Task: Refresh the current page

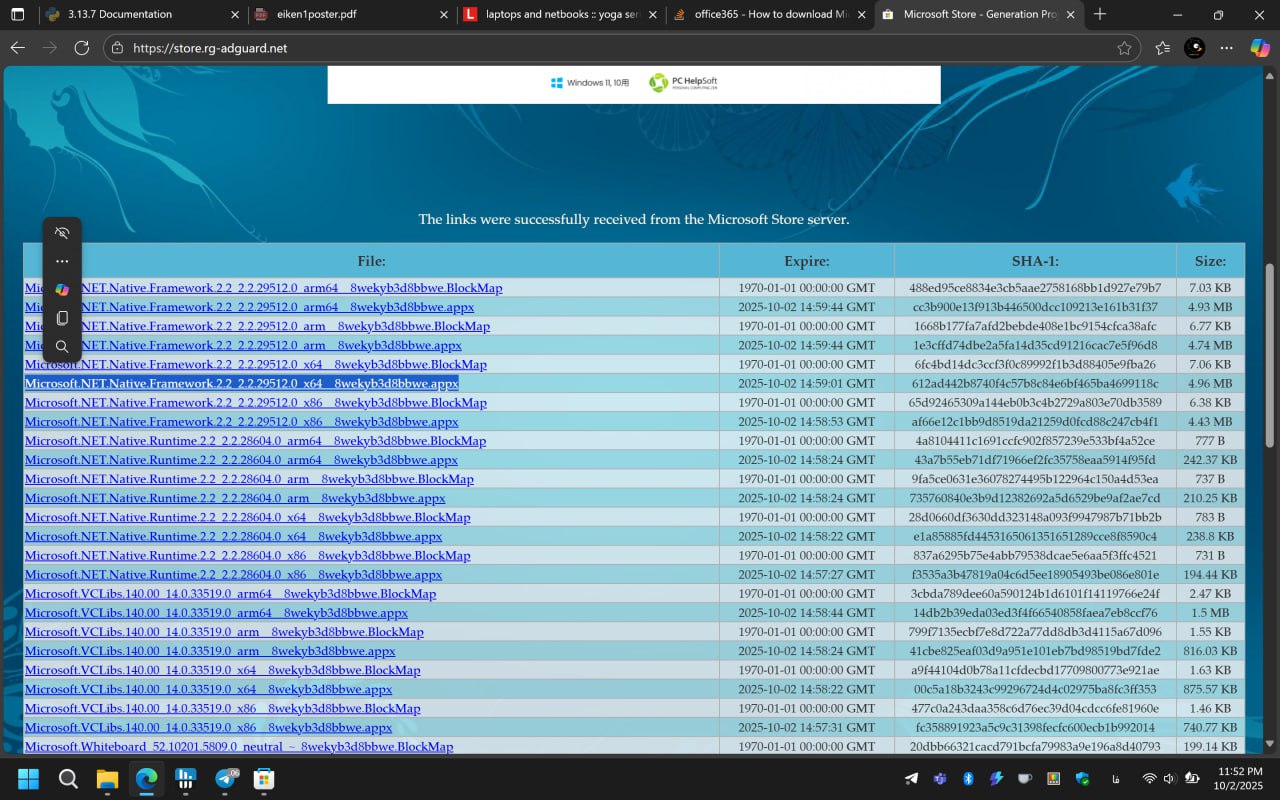Action: point(82,48)
